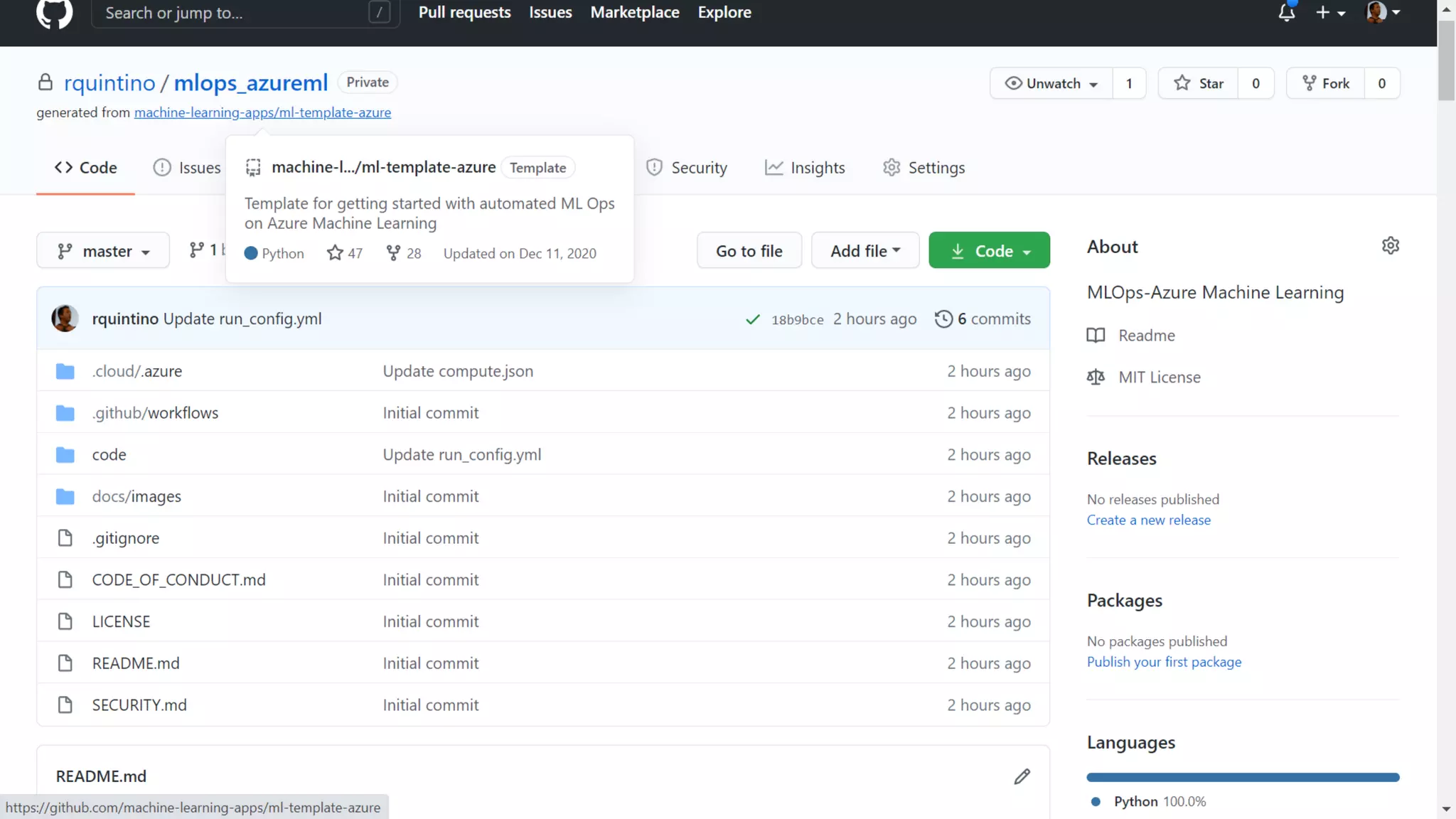Open the Settings tab
The height and width of the screenshot is (819, 1456).
(x=924, y=168)
